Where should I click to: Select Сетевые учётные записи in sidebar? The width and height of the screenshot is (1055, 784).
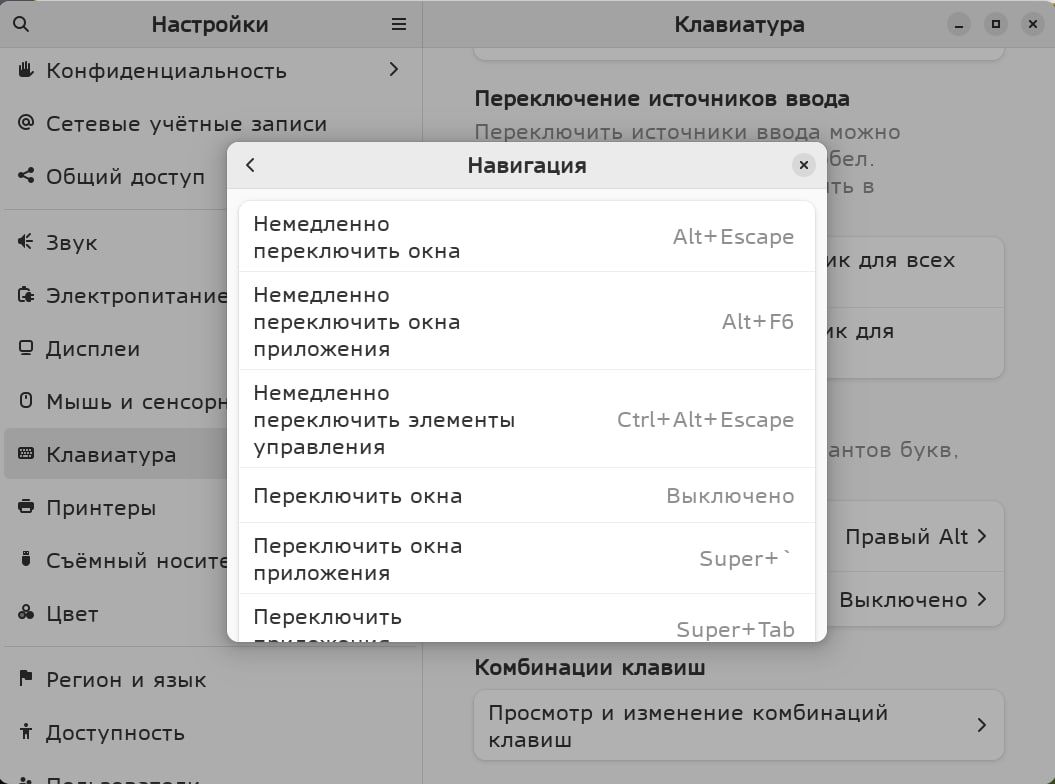186,124
